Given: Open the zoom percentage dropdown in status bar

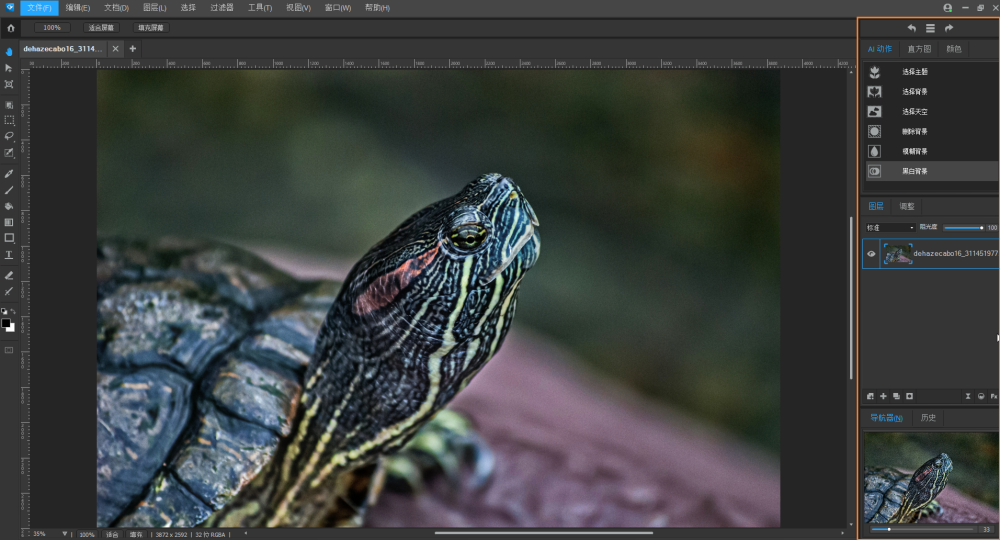Looking at the screenshot, I should point(65,534).
